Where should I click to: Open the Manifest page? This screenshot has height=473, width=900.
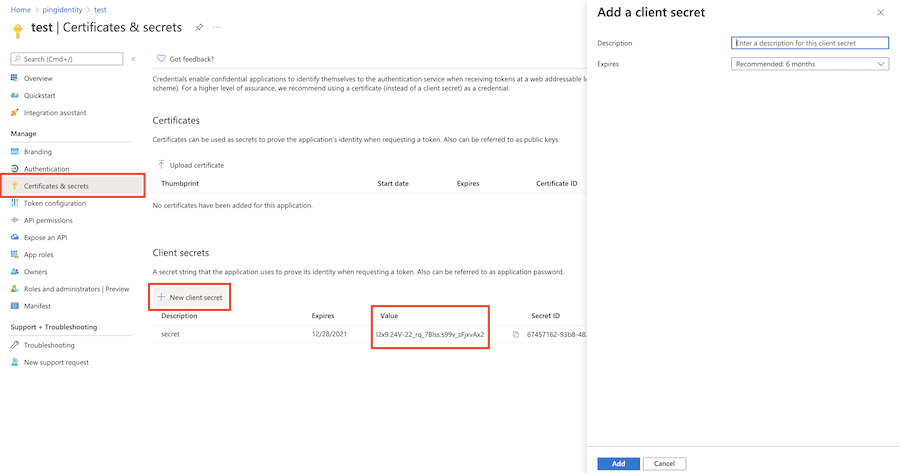tap(37, 306)
